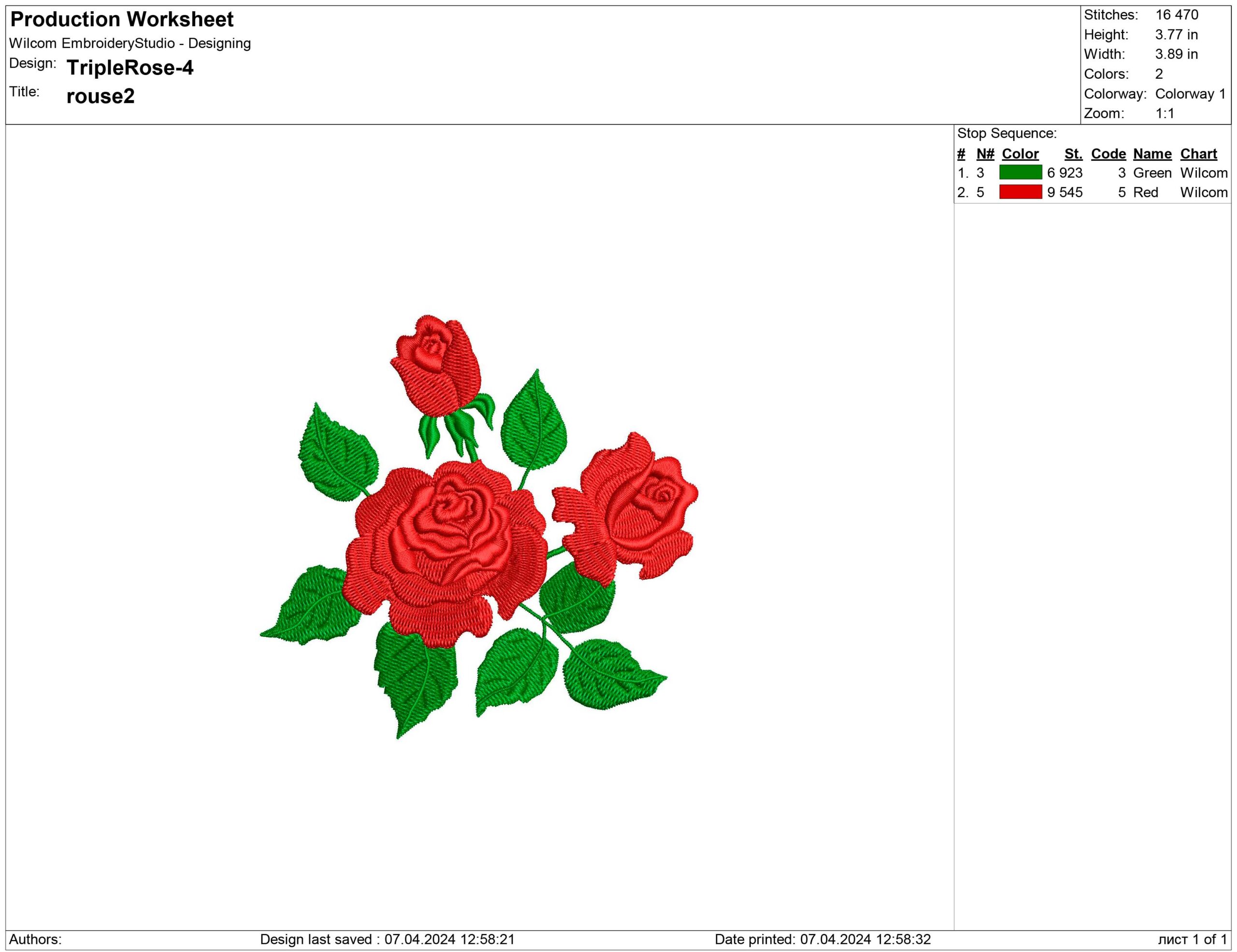Click the Design last saved timestamp
Screen dimensions: 1237x952
(x=387, y=939)
